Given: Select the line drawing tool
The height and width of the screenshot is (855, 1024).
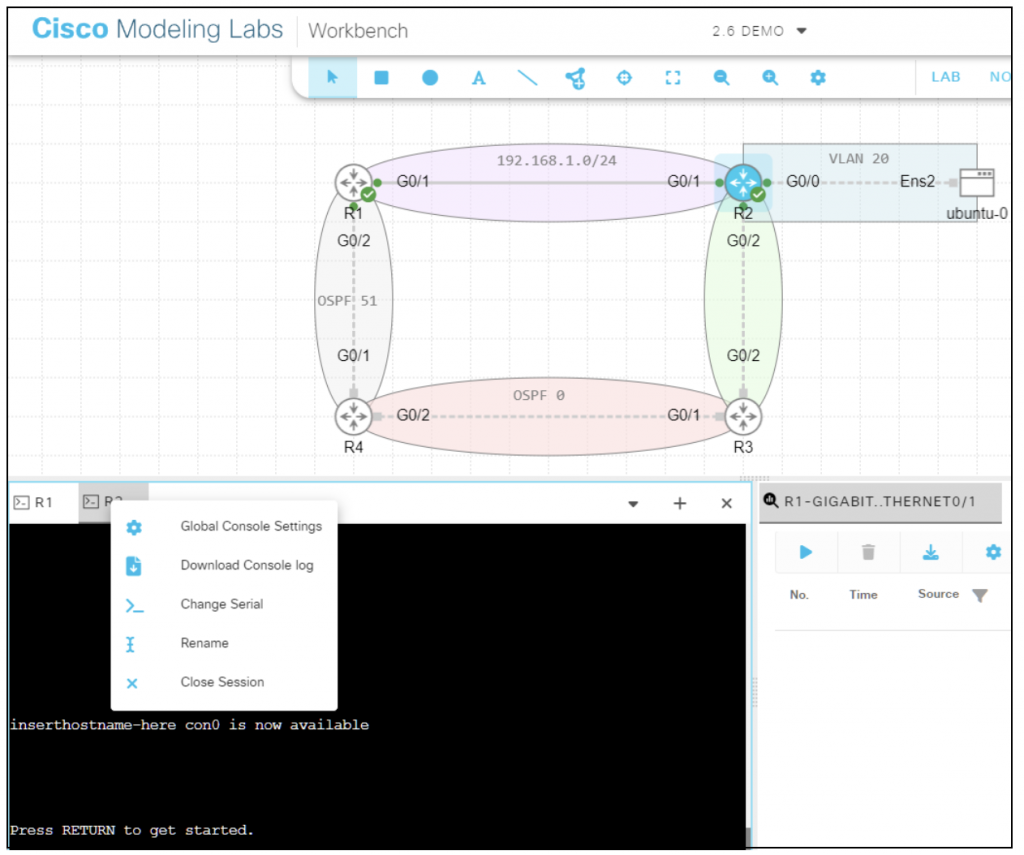Looking at the screenshot, I should point(528,78).
